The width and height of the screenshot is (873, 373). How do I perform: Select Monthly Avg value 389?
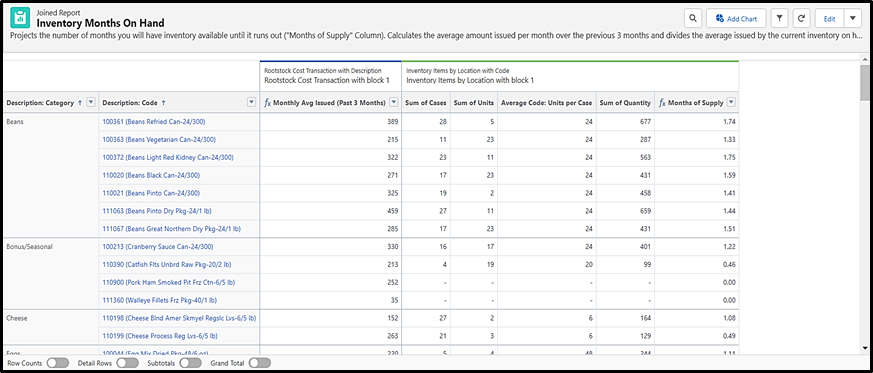pyautogui.click(x=393, y=121)
